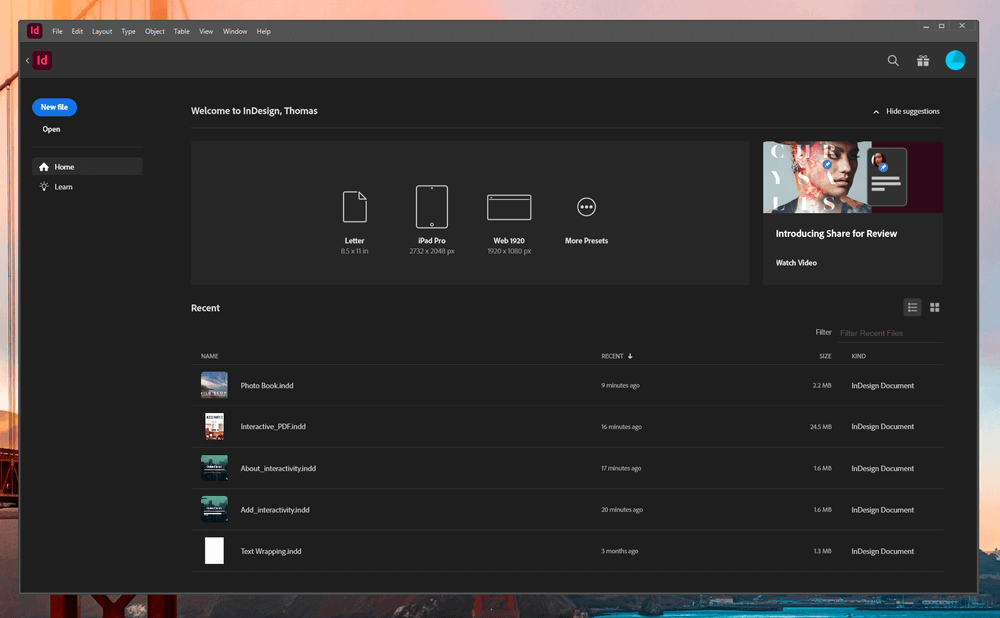The image size is (1000, 618).
Task: Click the '3 months ago' timestamp
Action: pyautogui.click(x=619, y=552)
